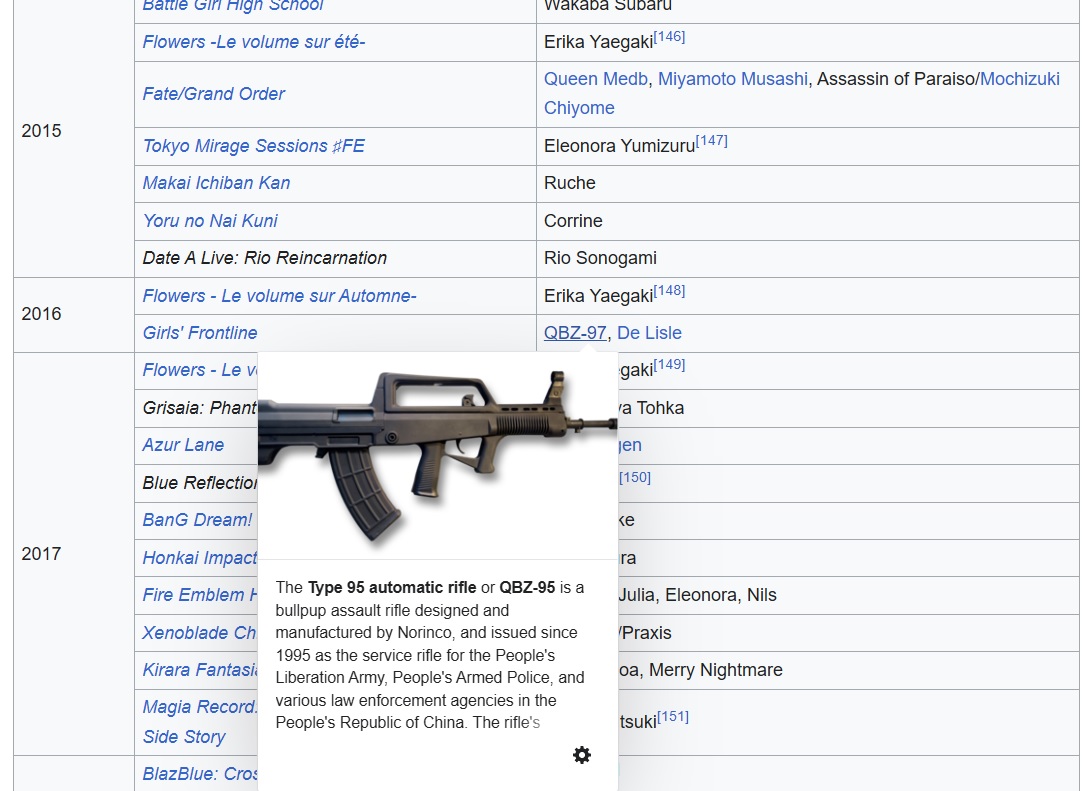Open the BanG Dream! link
1089x791 pixels.
[197, 520]
